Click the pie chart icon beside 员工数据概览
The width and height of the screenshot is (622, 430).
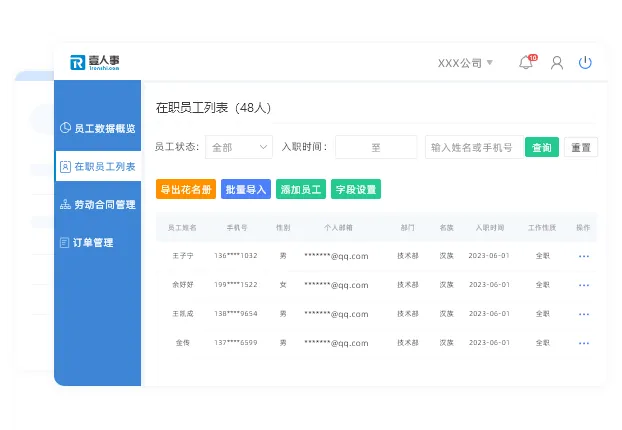(65, 128)
